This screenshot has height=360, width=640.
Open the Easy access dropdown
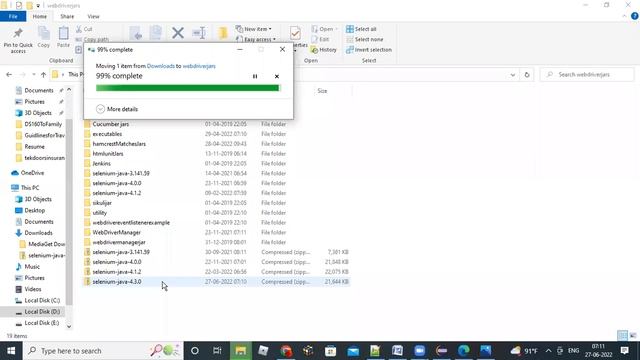click(x=256, y=39)
